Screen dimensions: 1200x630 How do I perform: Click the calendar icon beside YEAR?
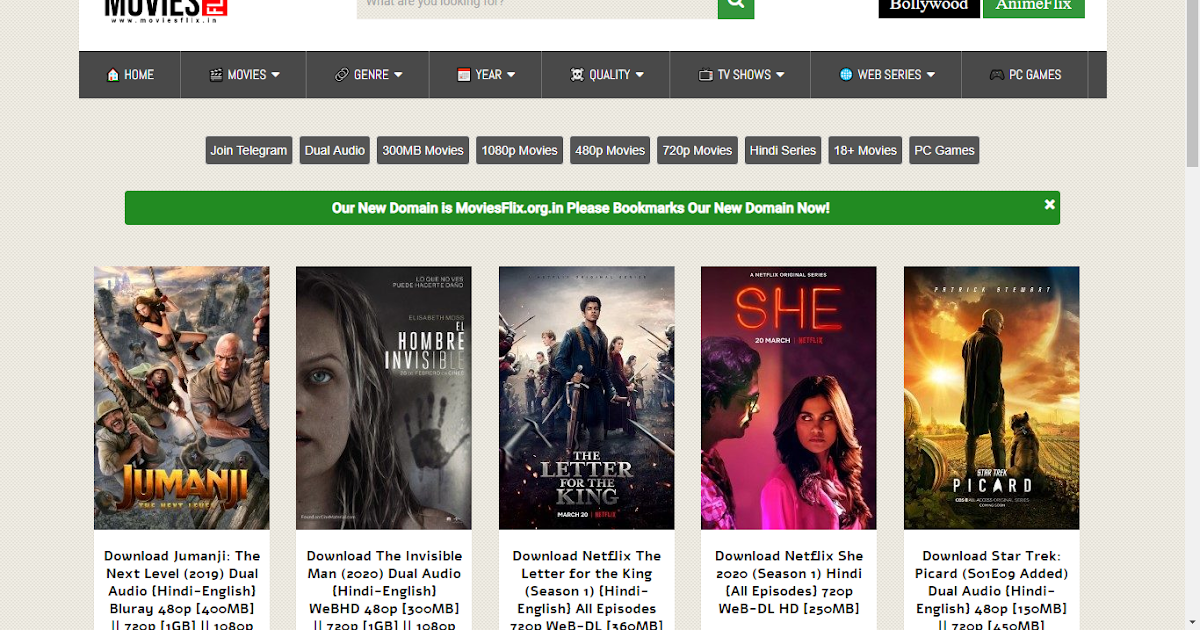(x=464, y=75)
